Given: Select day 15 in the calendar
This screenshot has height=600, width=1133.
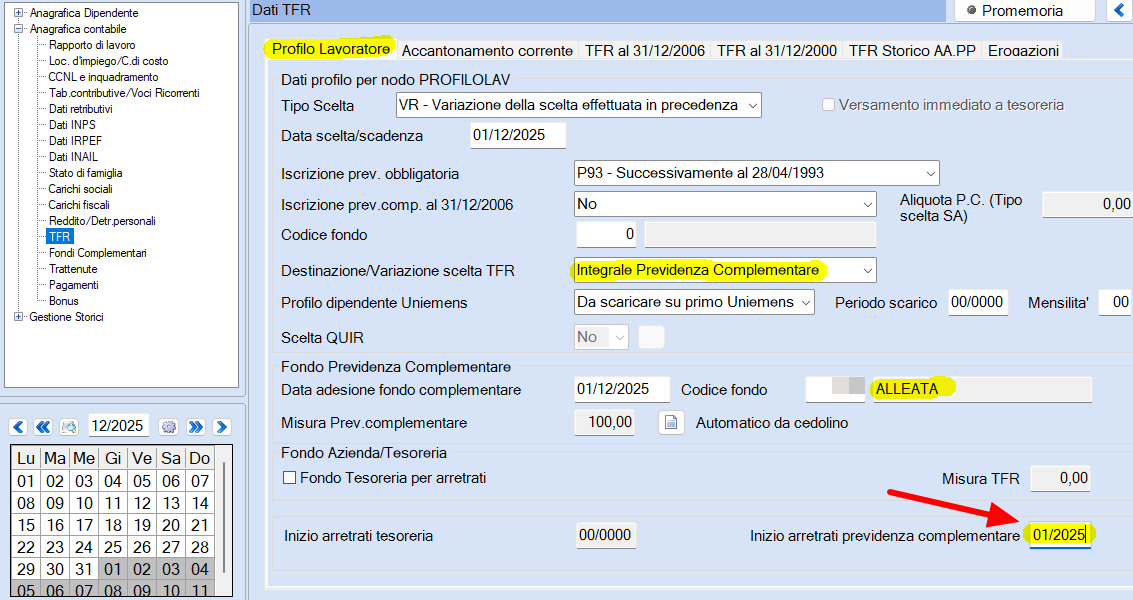Looking at the screenshot, I should 26,525.
